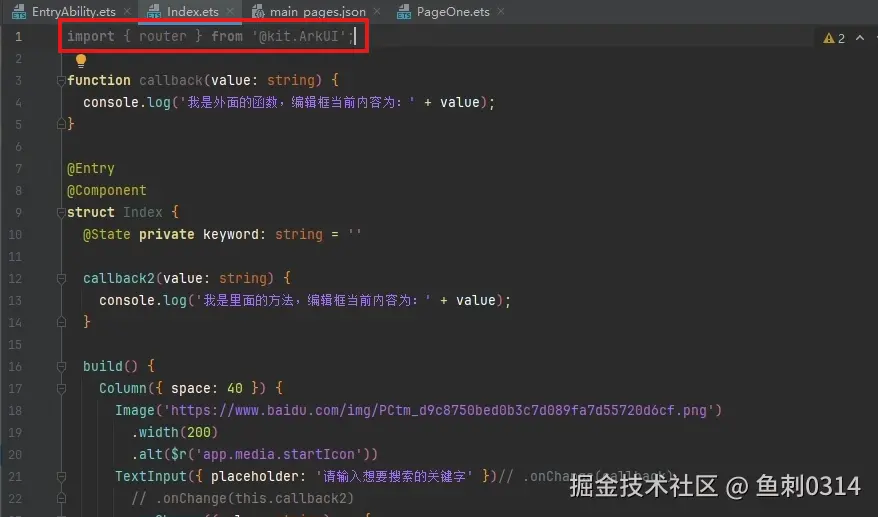This screenshot has height=517, width=878.
Task: Click the 'callback' function name on line 3
Action: (171, 80)
